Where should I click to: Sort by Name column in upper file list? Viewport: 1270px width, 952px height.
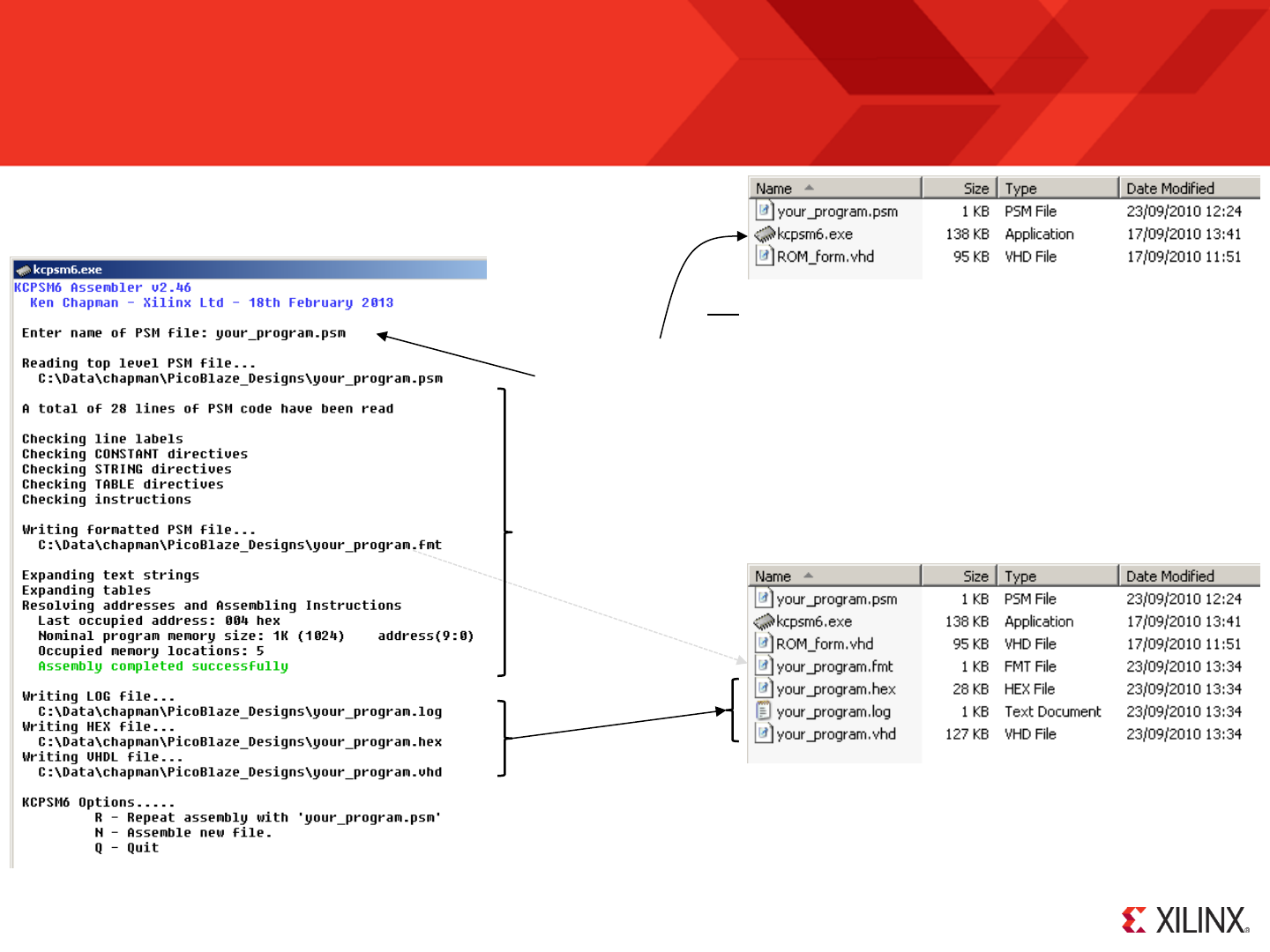(834, 188)
